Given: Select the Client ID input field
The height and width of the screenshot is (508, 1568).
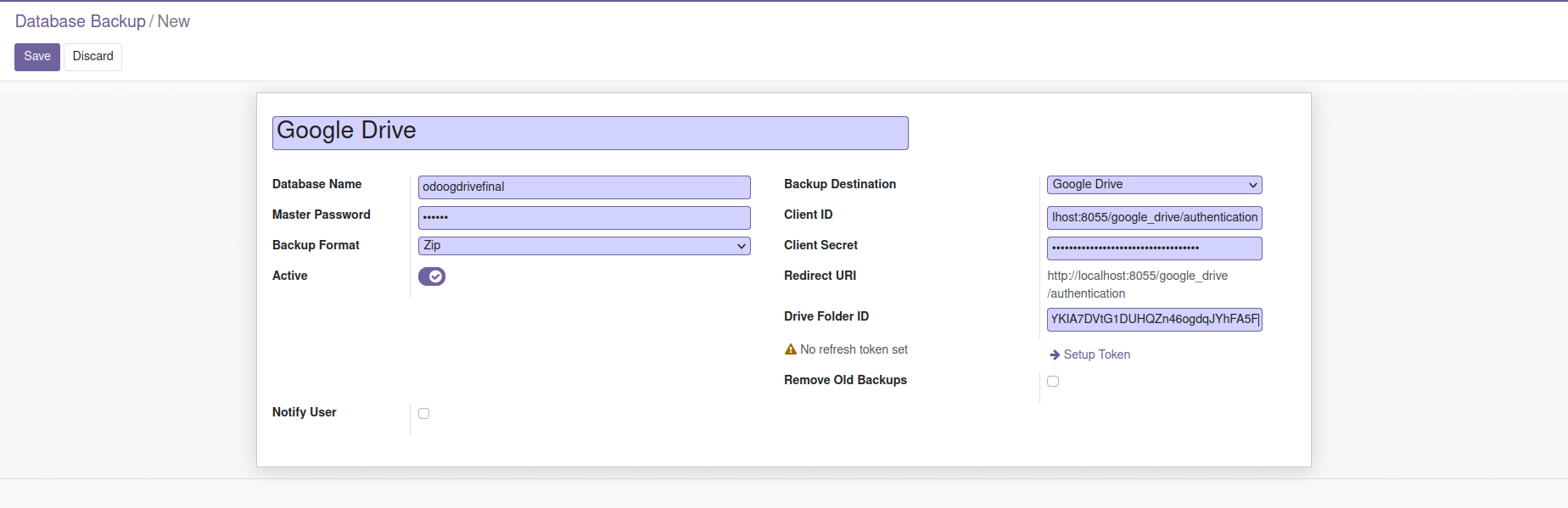Looking at the screenshot, I should point(1154,218).
